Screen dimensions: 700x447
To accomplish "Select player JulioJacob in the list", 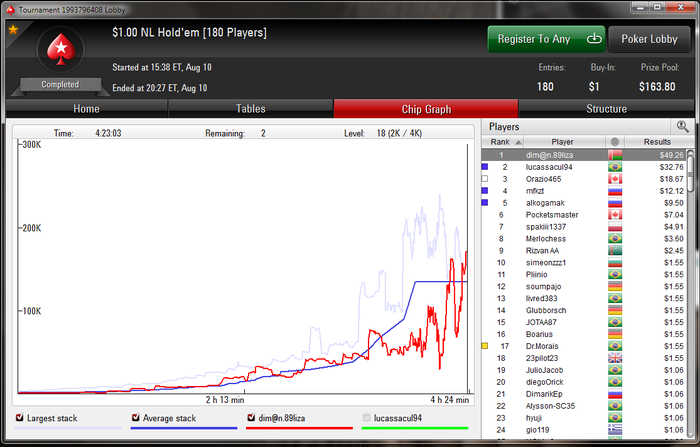I will [x=583, y=370].
